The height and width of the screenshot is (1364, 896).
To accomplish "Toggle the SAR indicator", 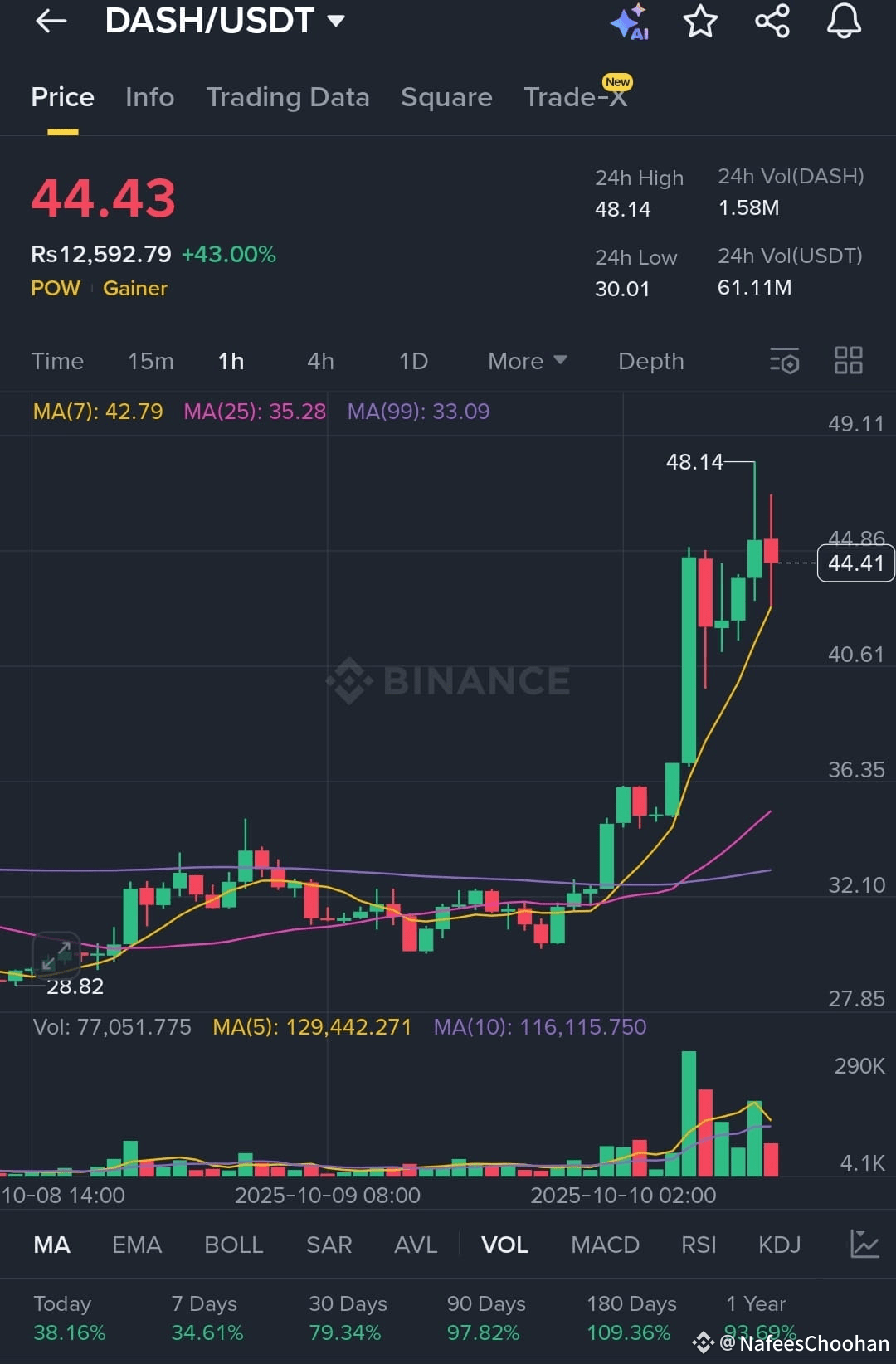I will pyautogui.click(x=329, y=1245).
